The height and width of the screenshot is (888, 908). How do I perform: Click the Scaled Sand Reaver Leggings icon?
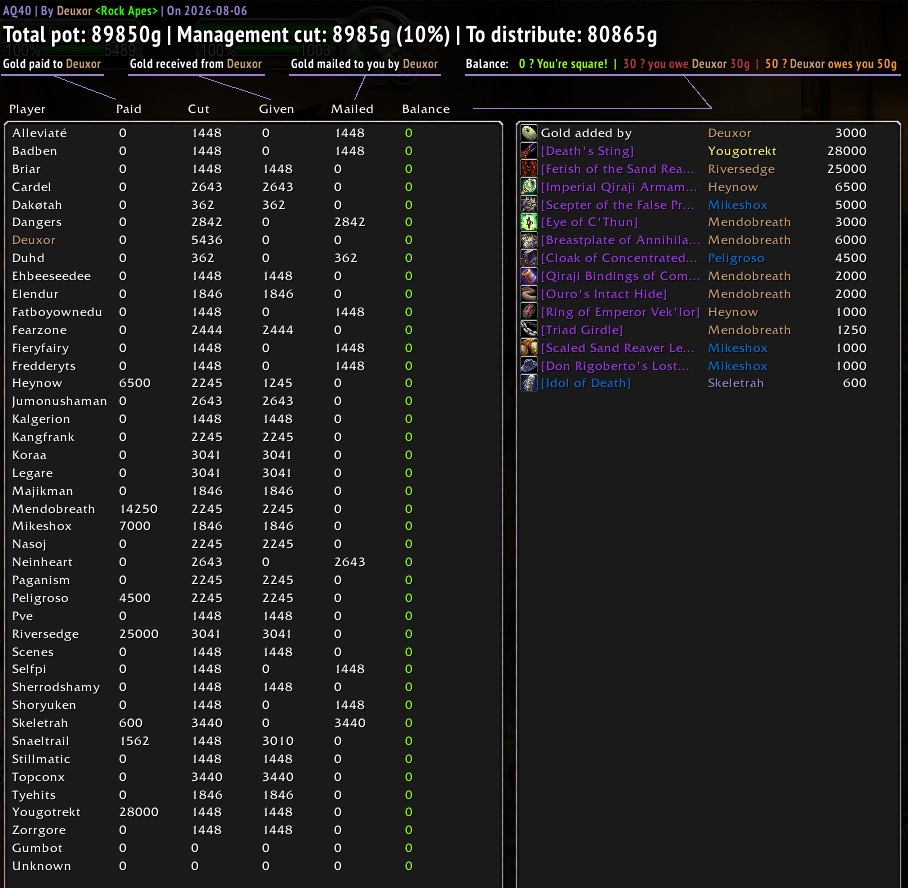click(529, 348)
